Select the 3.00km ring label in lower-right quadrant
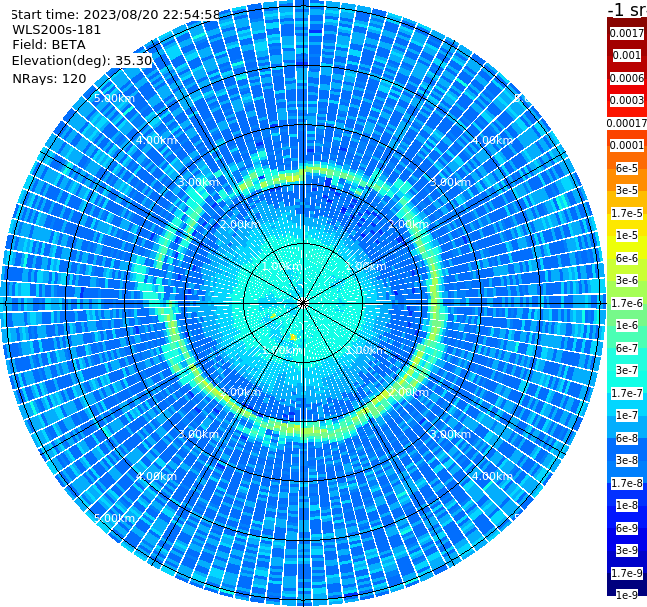Viewport: 647px width, 607px height. click(x=451, y=435)
